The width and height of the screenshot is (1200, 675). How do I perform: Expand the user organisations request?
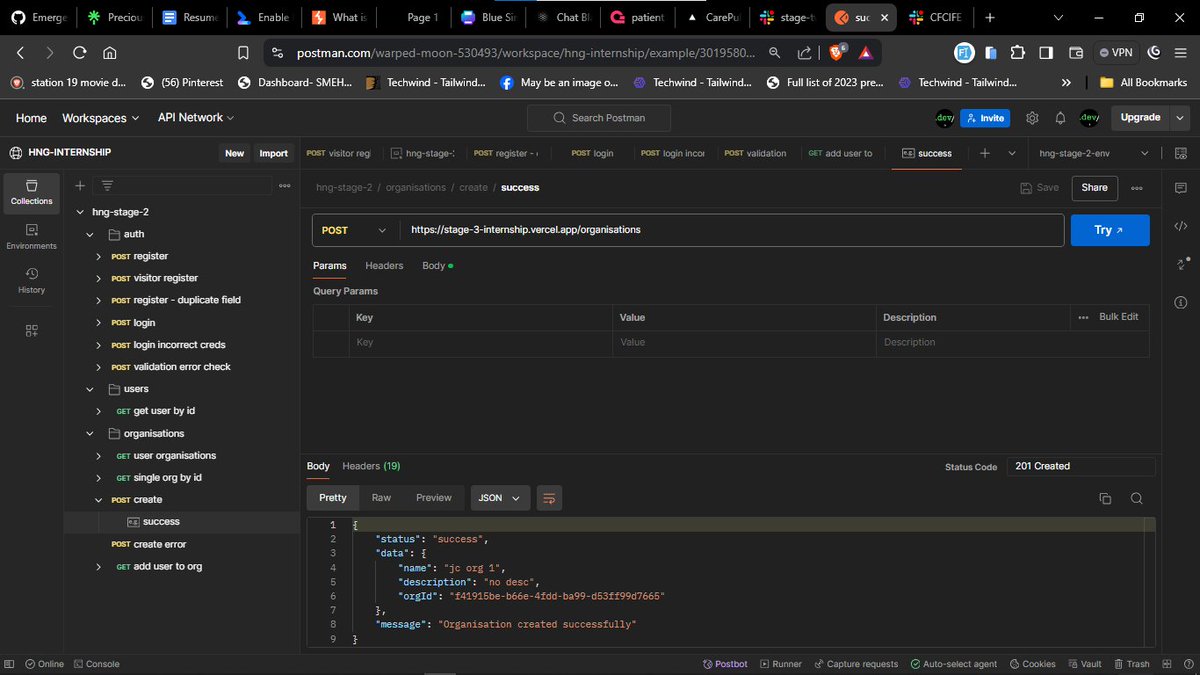point(99,456)
